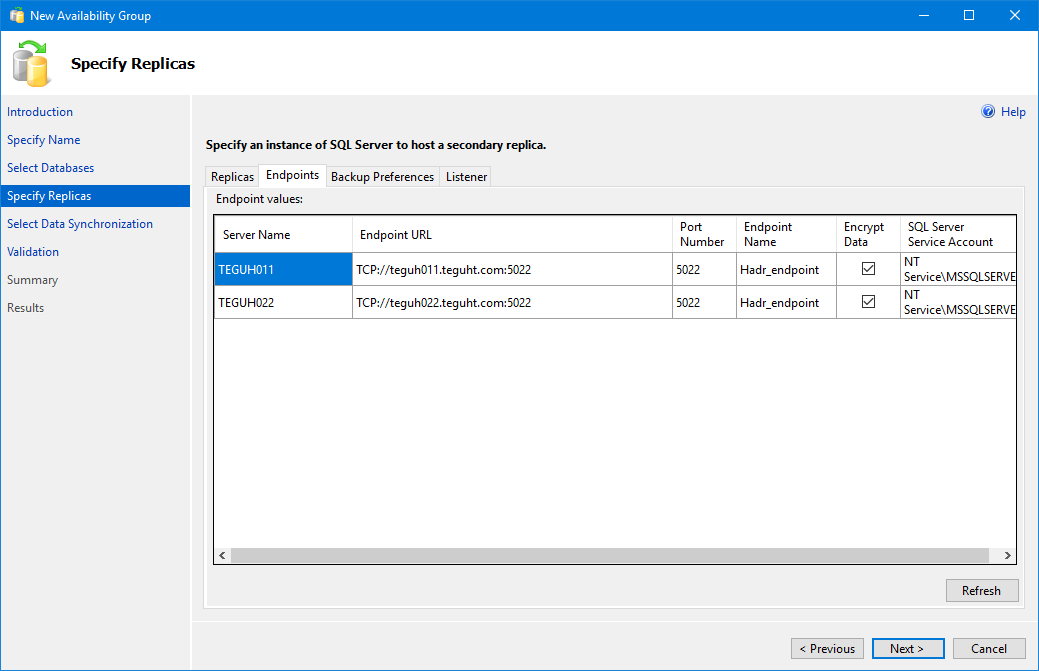Click the Previous button
Image resolution: width=1039 pixels, height=671 pixels.
[827, 648]
